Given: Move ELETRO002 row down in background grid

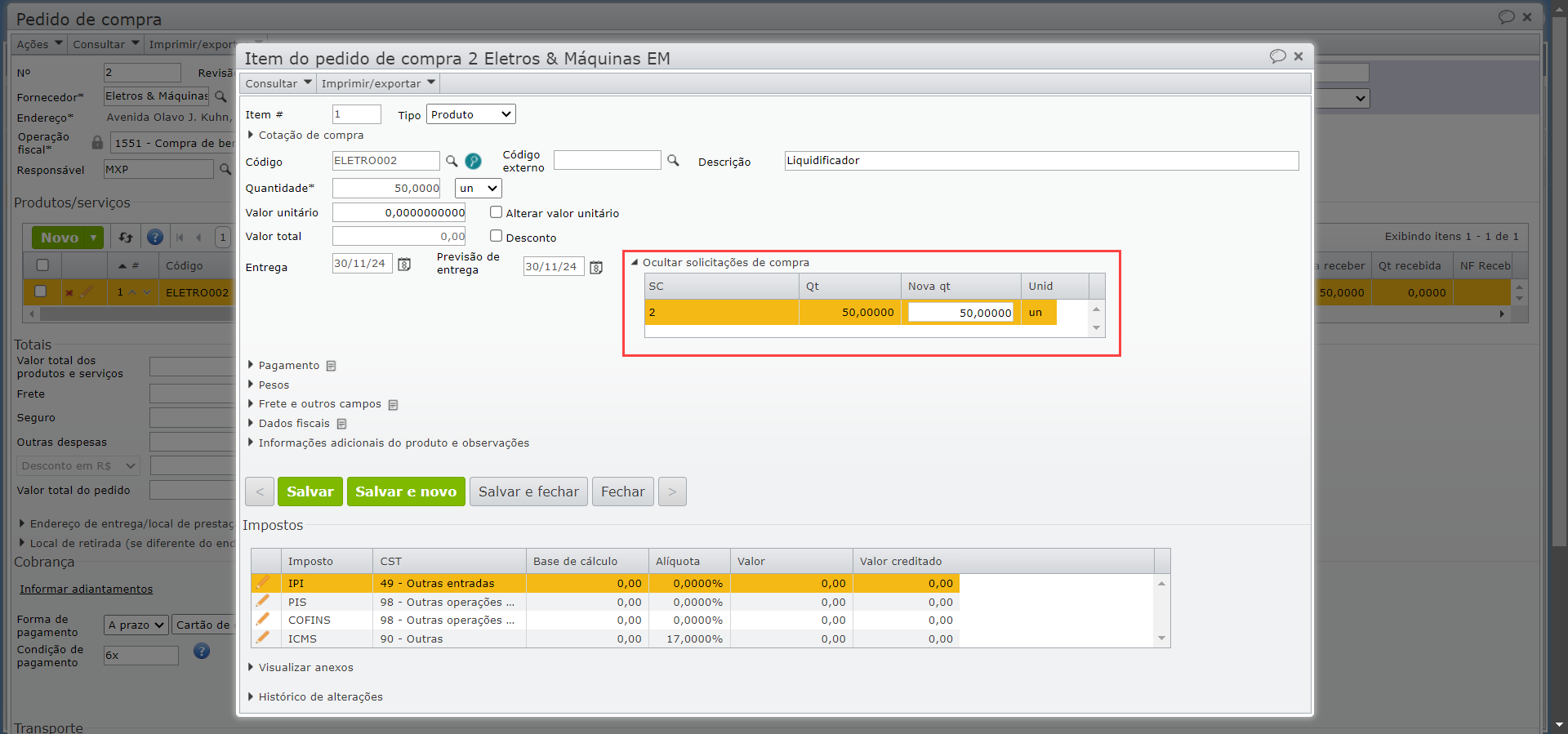Looking at the screenshot, I should [147, 292].
